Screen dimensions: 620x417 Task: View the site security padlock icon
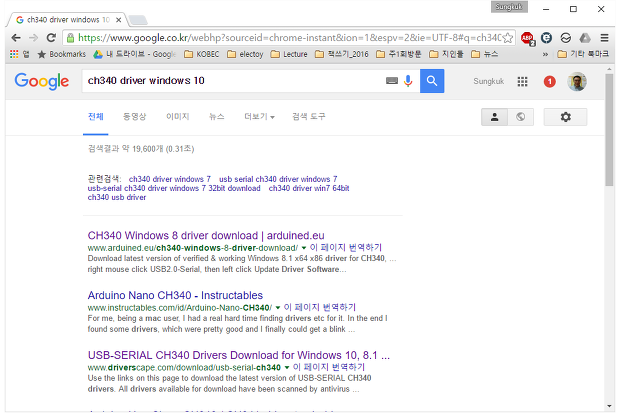point(70,38)
